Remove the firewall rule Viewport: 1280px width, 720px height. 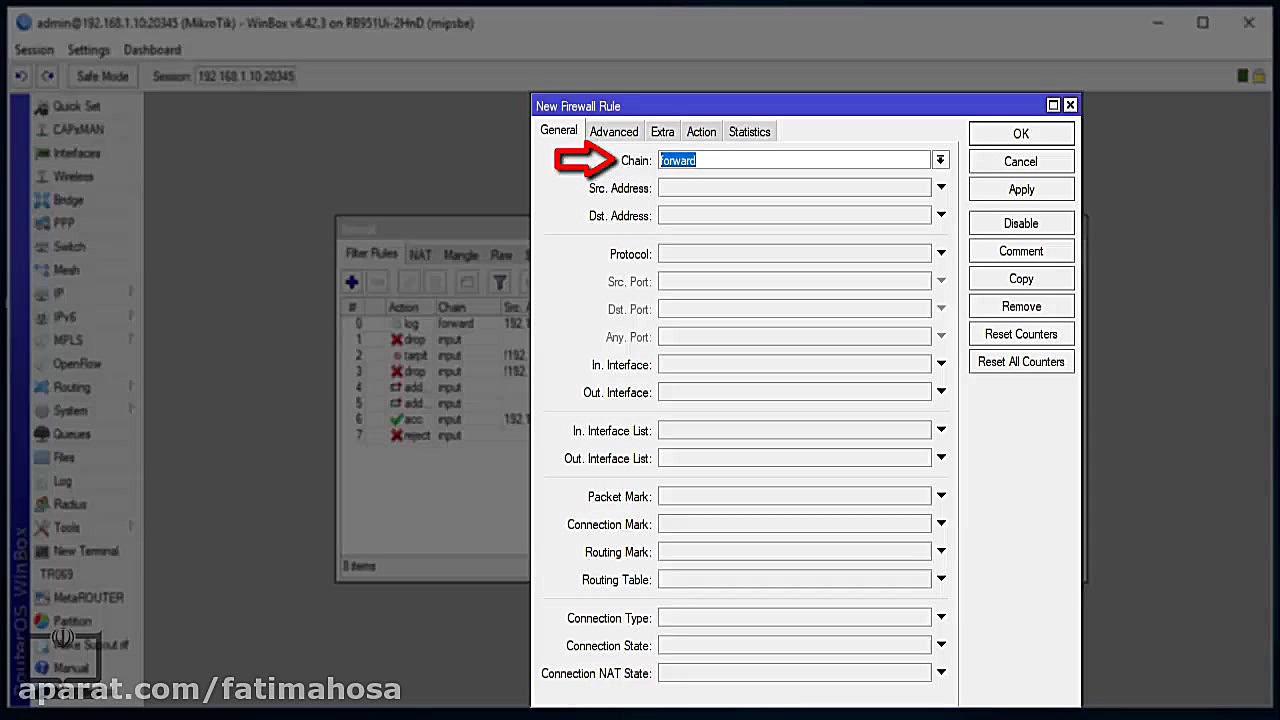point(1021,307)
